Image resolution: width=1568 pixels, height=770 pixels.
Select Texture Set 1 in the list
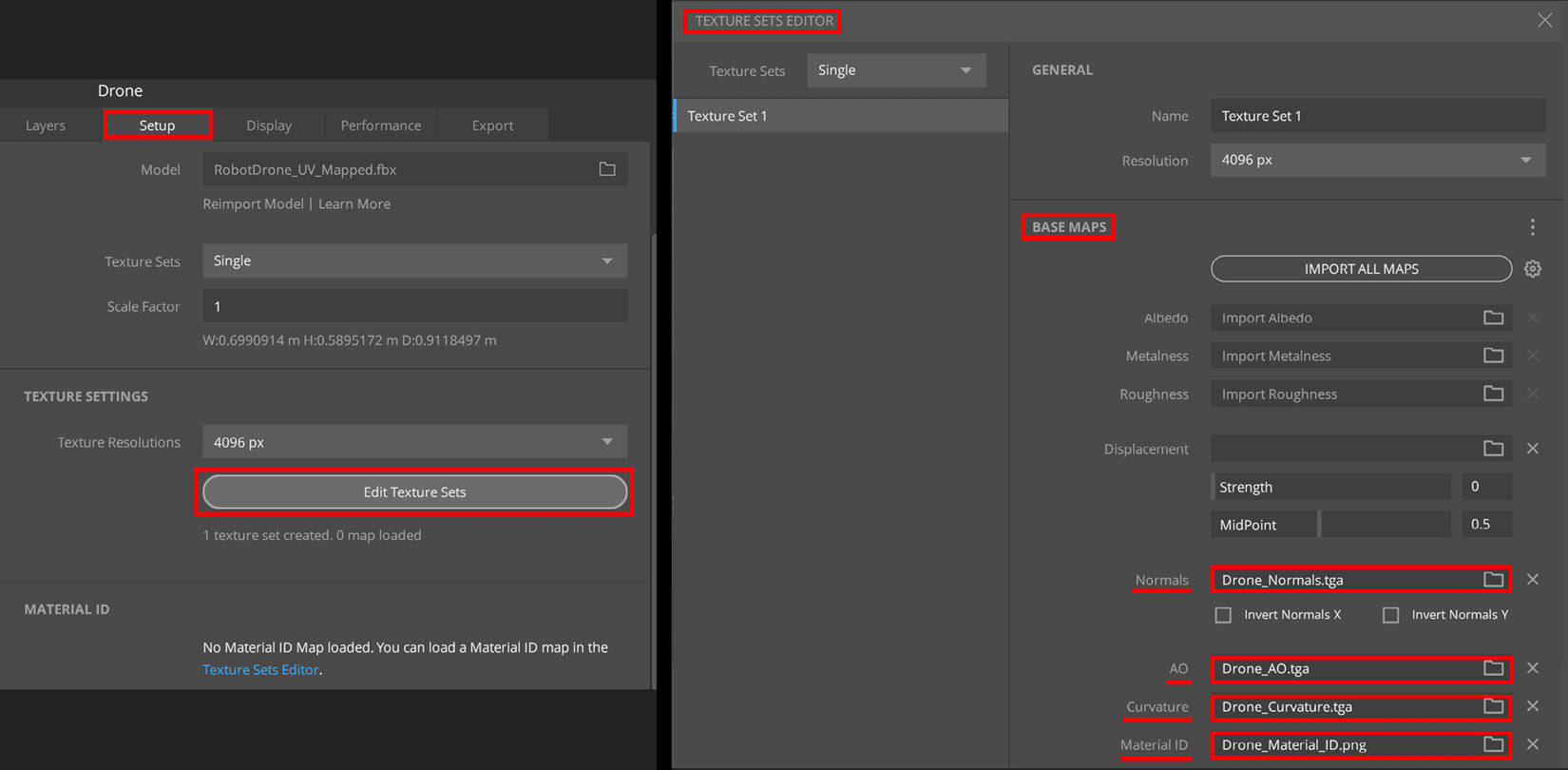(841, 116)
